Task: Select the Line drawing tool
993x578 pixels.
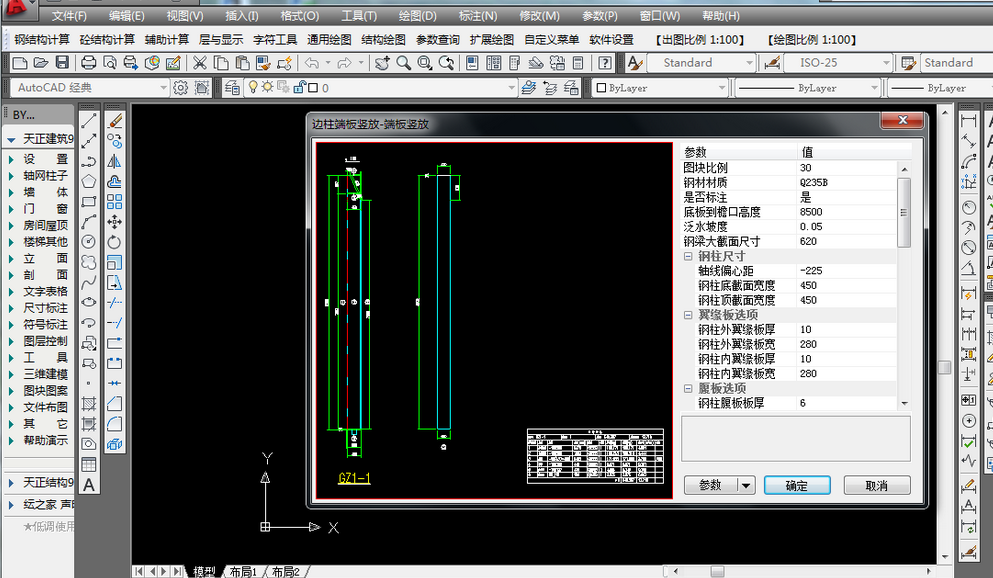Action: (x=89, y=120)
